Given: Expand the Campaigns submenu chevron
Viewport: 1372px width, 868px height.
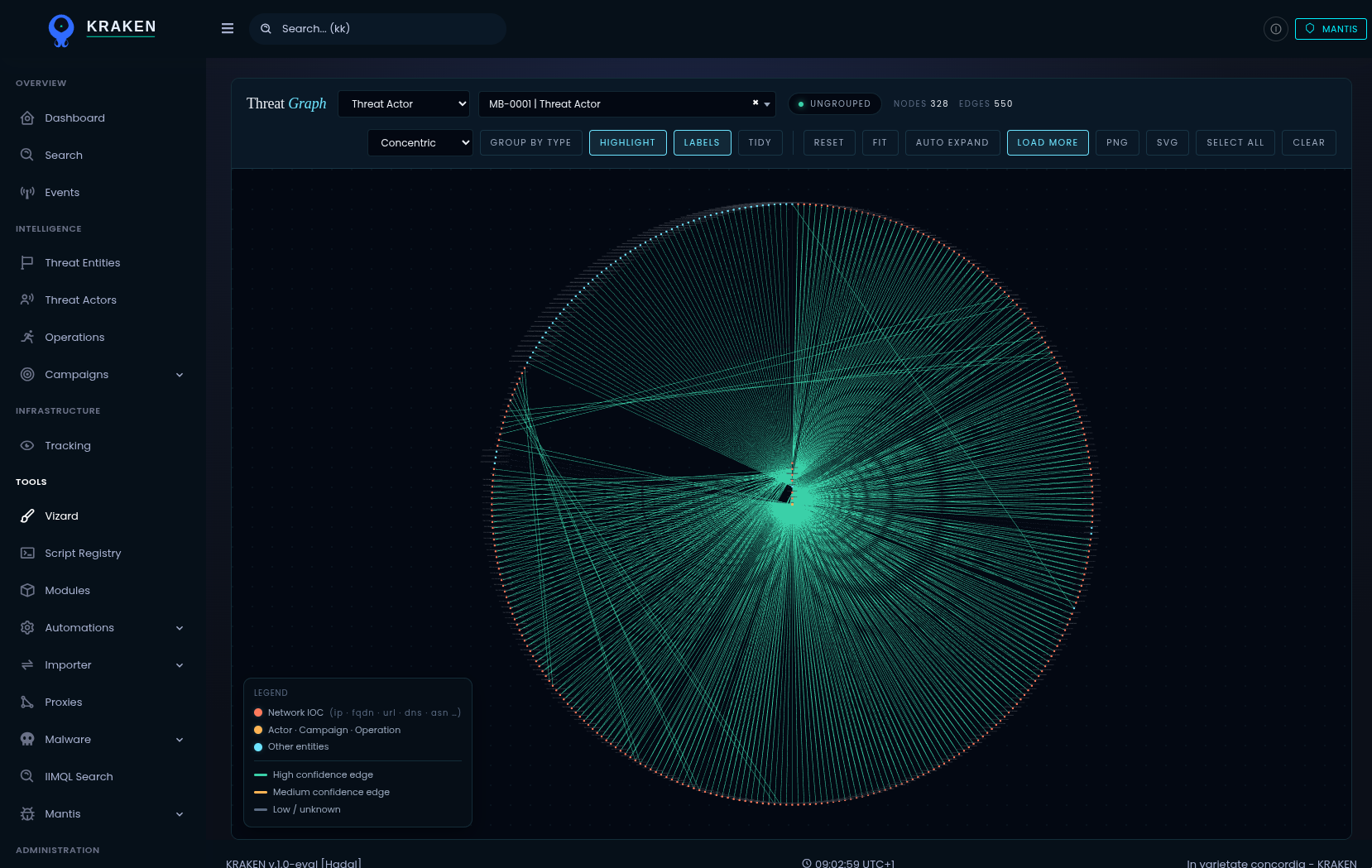Looking at the screenshot, I should coord(180,375).
